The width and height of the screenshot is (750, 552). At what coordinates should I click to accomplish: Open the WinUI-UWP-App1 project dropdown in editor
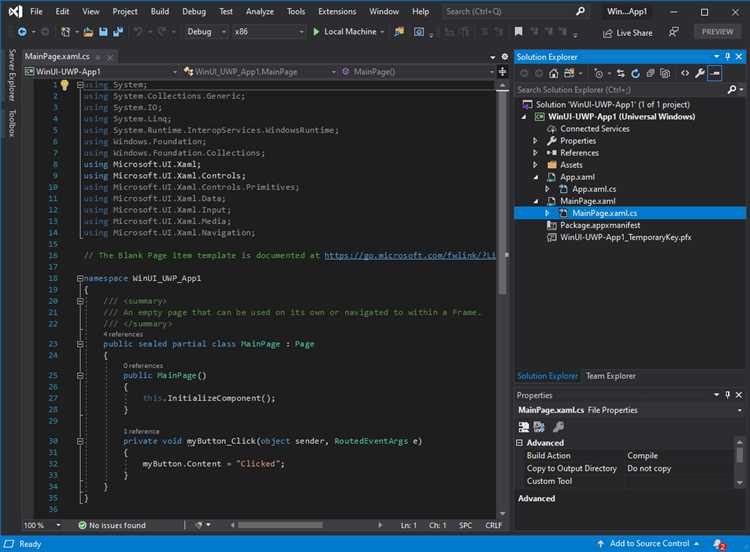pyautogui.click(x=101, y=72)
